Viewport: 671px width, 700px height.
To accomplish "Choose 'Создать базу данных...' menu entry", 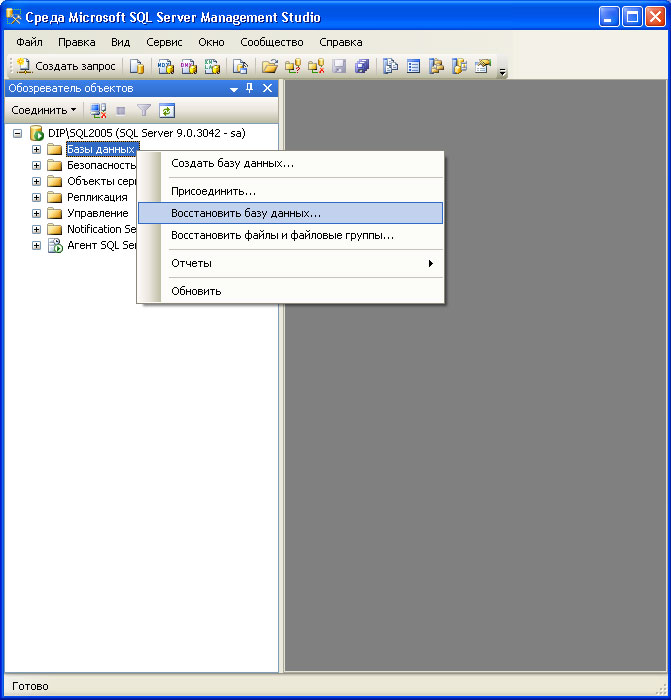I will [232, 163].
